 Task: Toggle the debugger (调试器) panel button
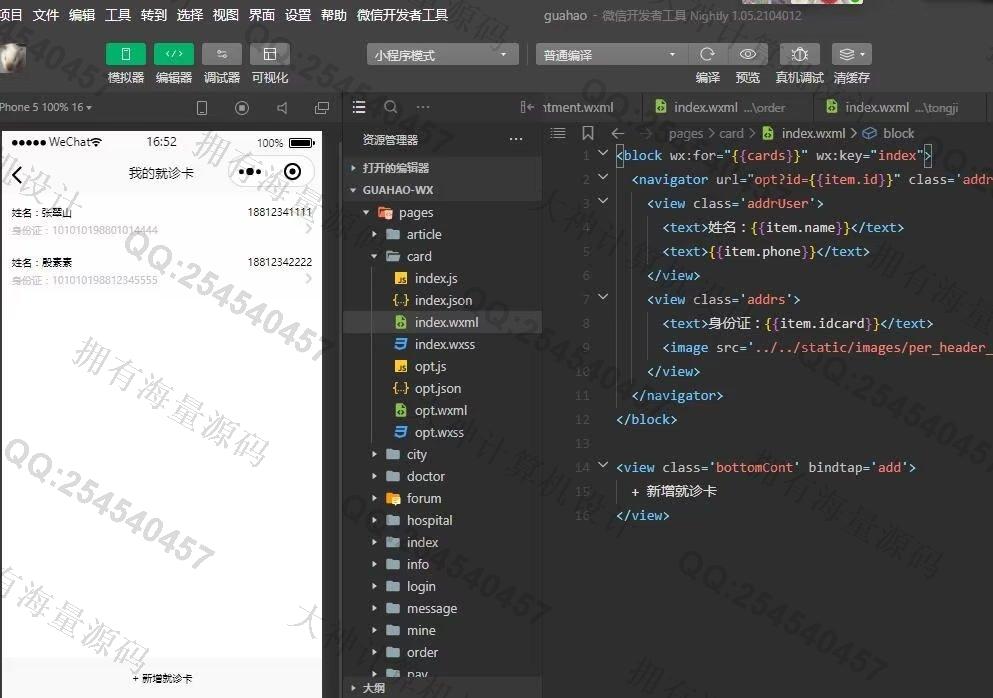(x=222, y=54)
